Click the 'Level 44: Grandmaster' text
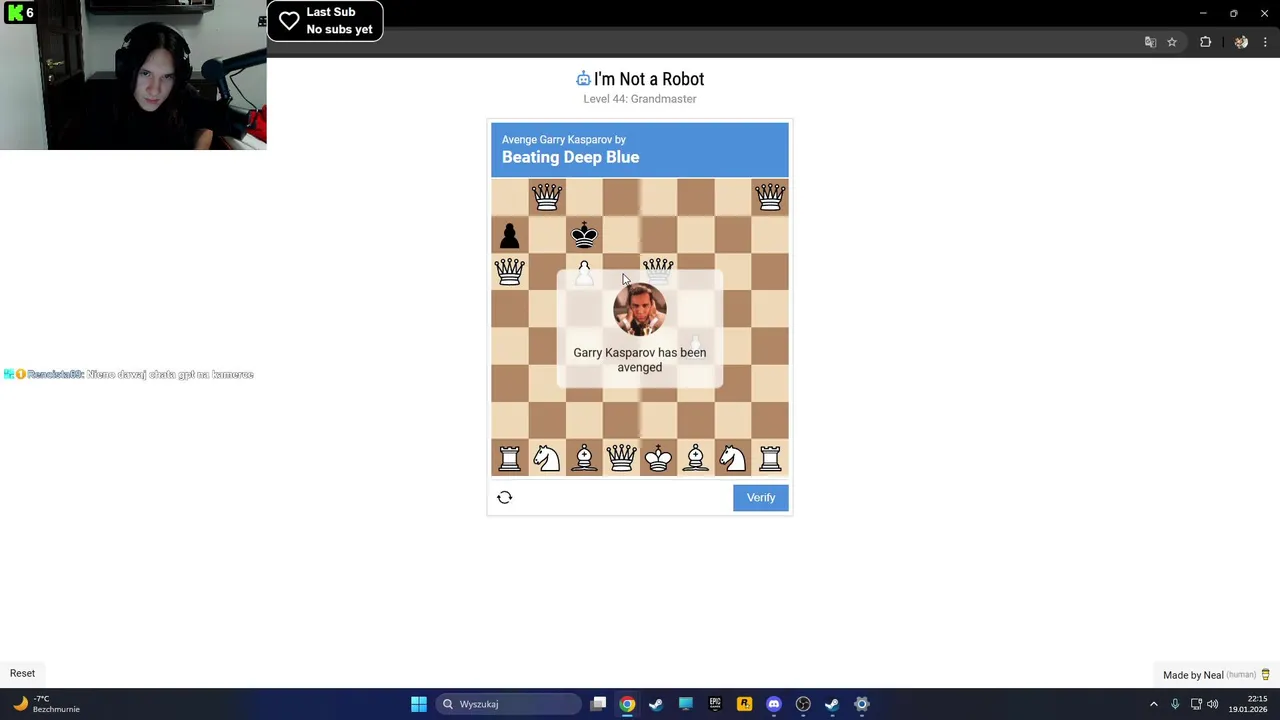 coord(640,99)
